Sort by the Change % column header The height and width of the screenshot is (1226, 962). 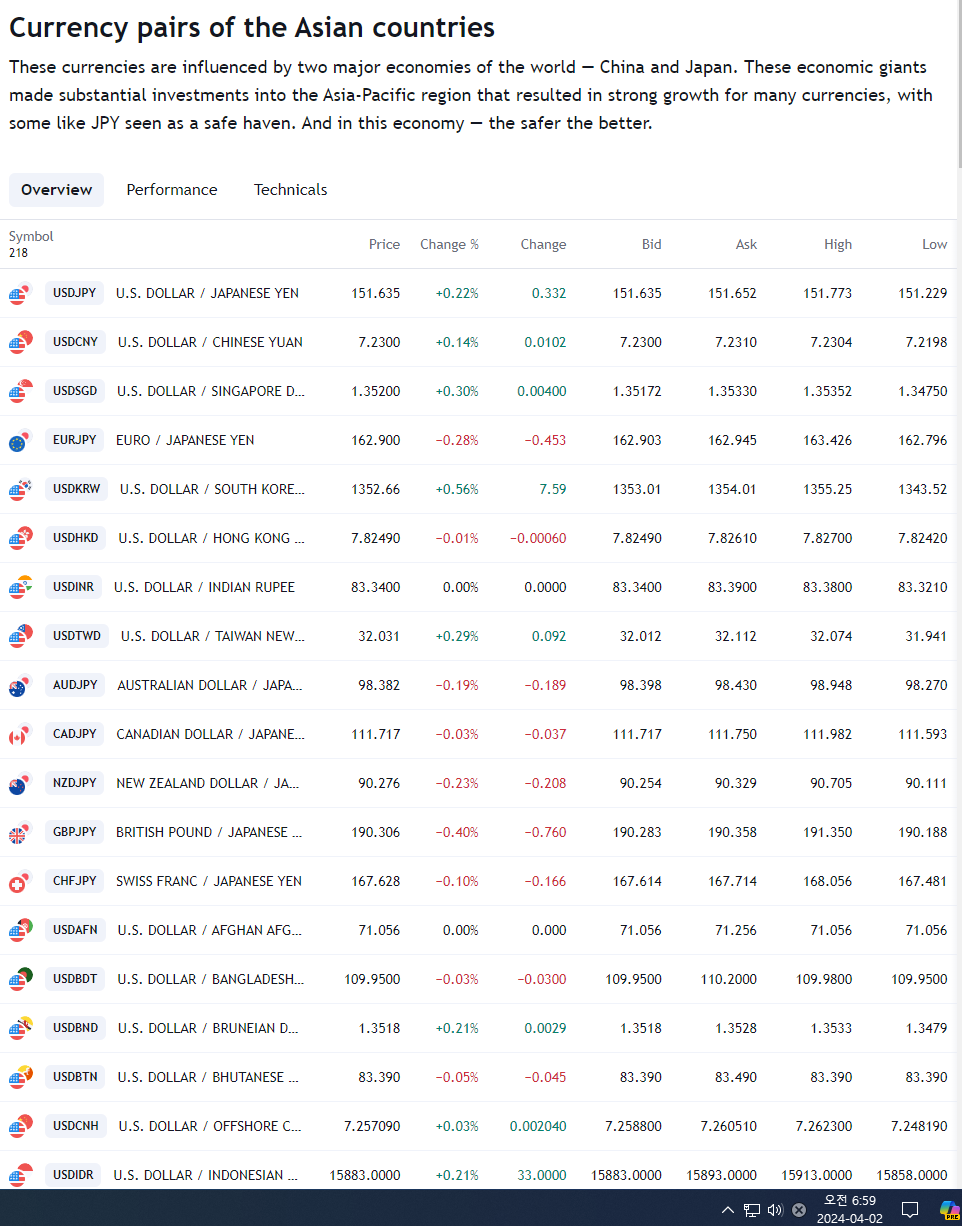click(449, 245)
